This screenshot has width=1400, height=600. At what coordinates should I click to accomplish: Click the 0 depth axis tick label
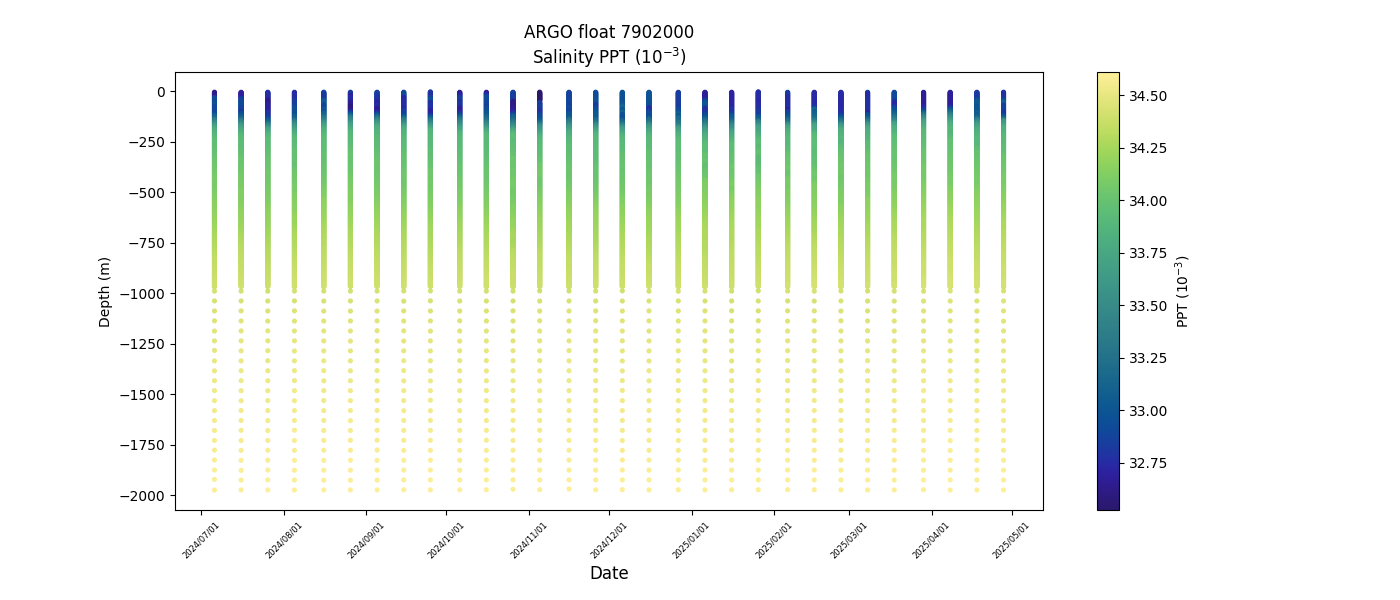coord(160,92)
